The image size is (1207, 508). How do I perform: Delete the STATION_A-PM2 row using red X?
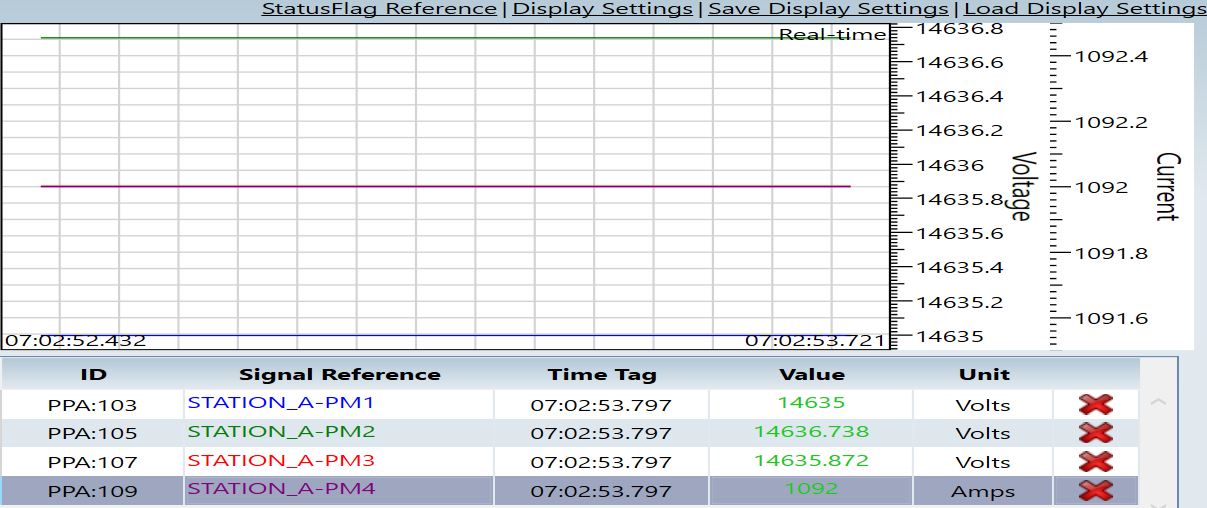1095,433
